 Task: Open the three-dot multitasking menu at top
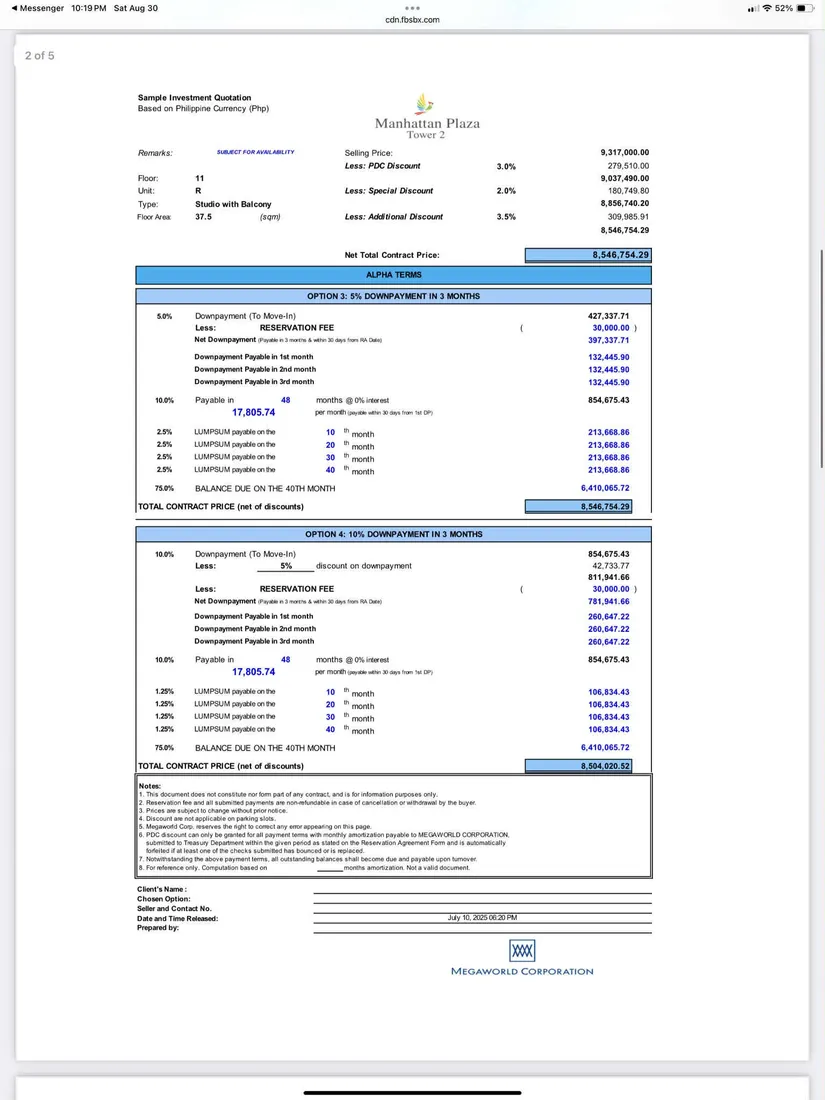pos(411,8)
